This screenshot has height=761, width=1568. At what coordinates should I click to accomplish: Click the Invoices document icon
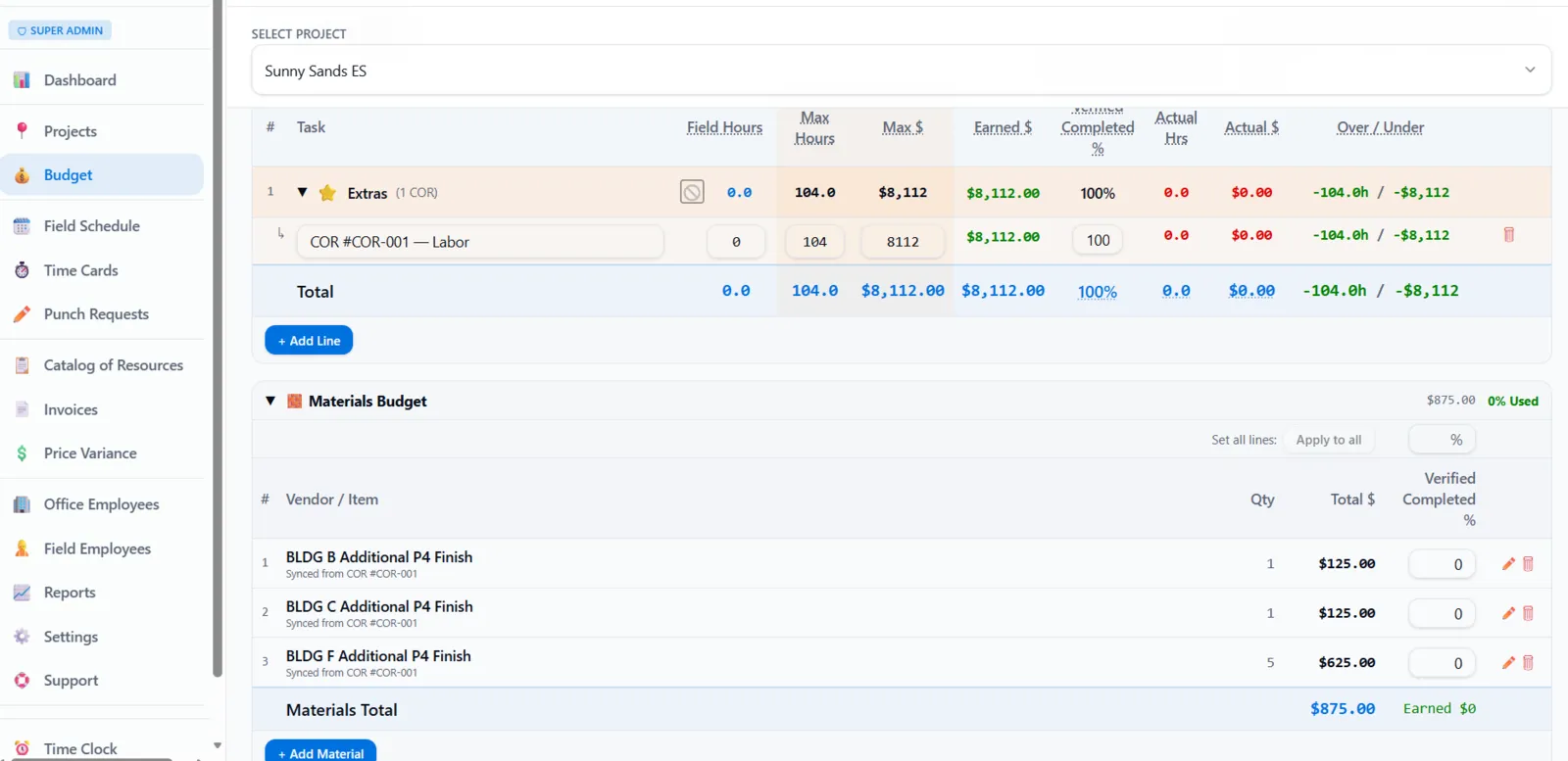[22, 409]
